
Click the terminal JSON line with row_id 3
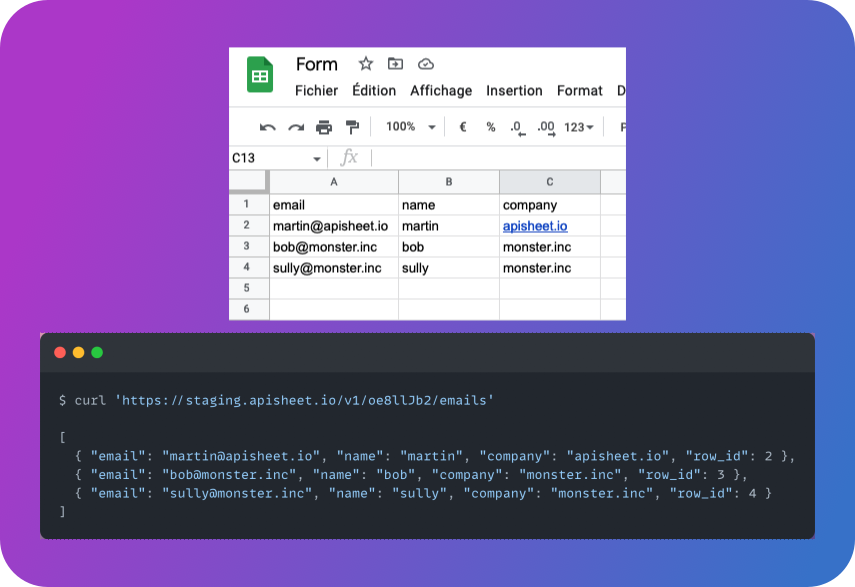[411, 475]
